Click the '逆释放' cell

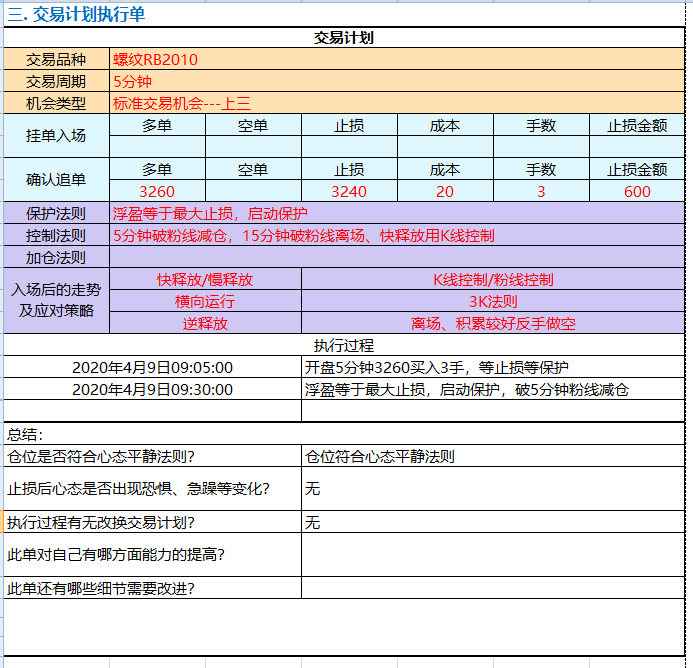[205, 323]
